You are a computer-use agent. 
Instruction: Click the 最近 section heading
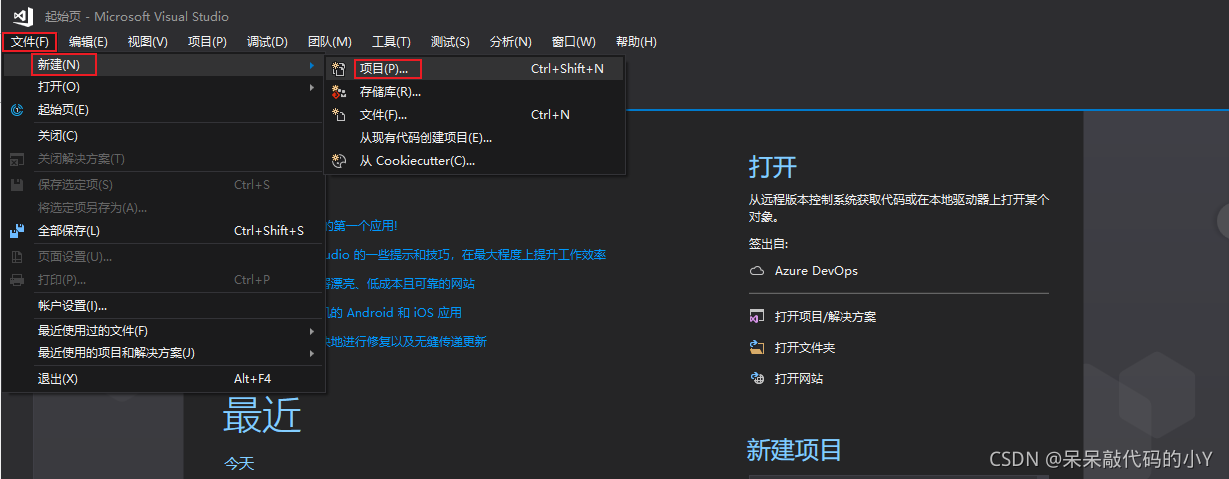[262, 414]
